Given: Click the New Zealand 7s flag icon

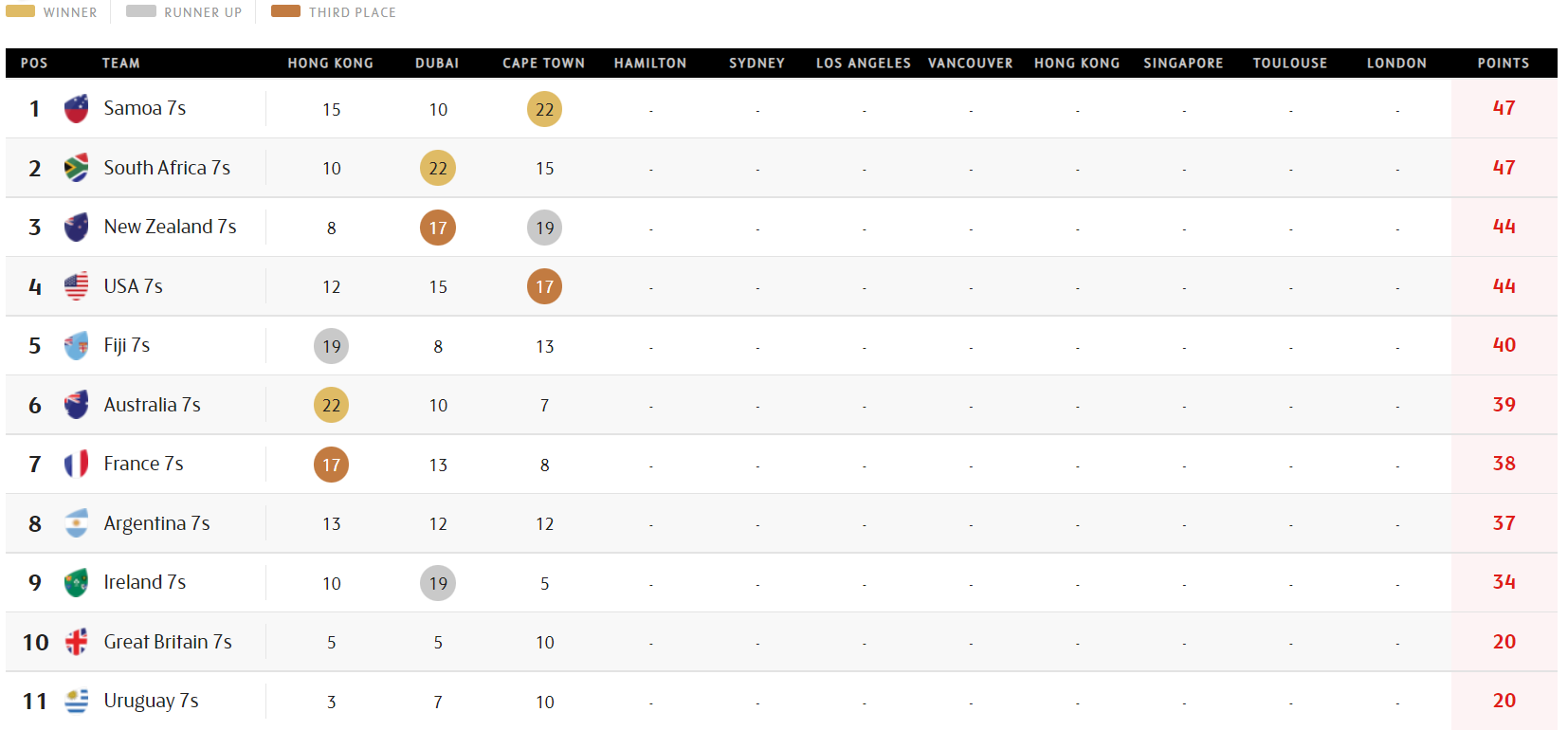Looking at the screenshot, I should pos(76,228).
